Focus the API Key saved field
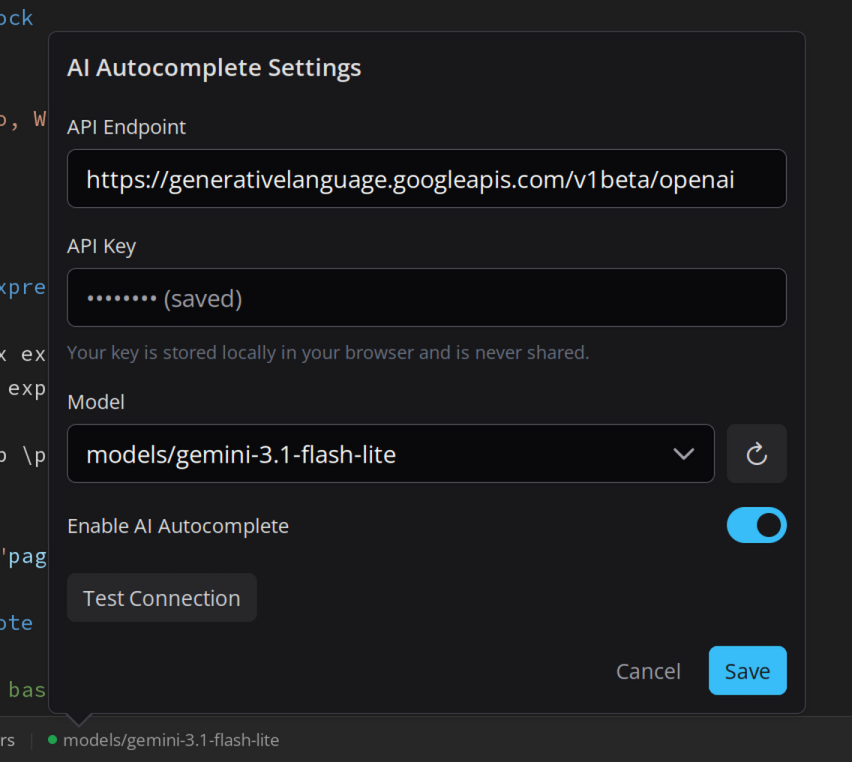 427,298
